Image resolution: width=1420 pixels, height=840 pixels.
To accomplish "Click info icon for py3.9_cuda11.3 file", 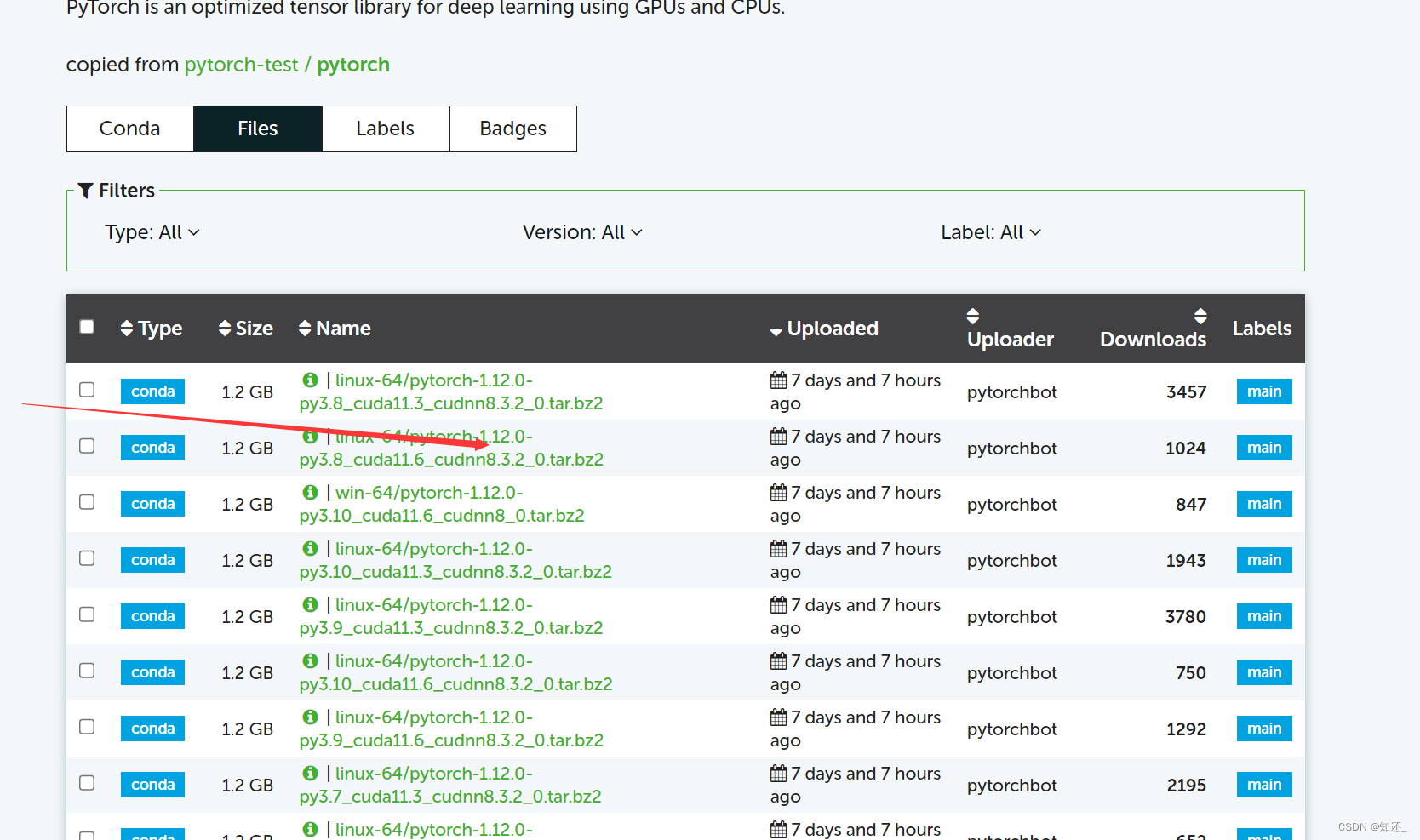I will point(310,604).
